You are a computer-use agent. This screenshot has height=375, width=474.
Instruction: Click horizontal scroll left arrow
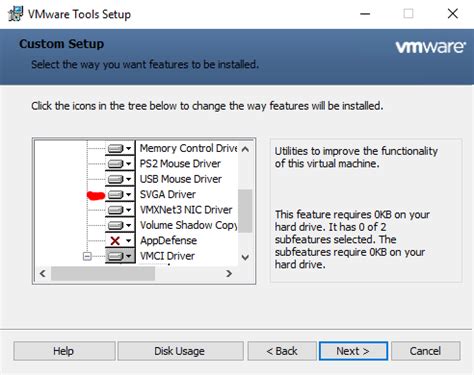pos(43,274)
